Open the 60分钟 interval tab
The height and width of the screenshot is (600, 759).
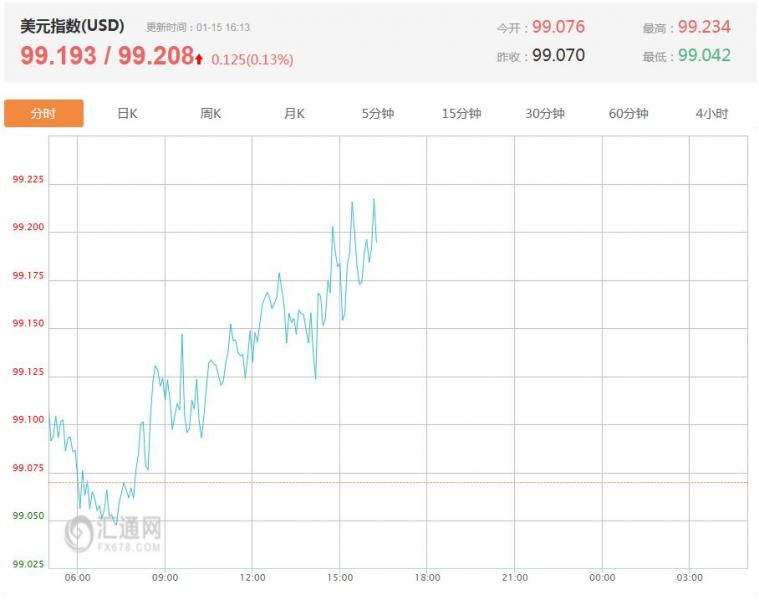coord(628,114)
